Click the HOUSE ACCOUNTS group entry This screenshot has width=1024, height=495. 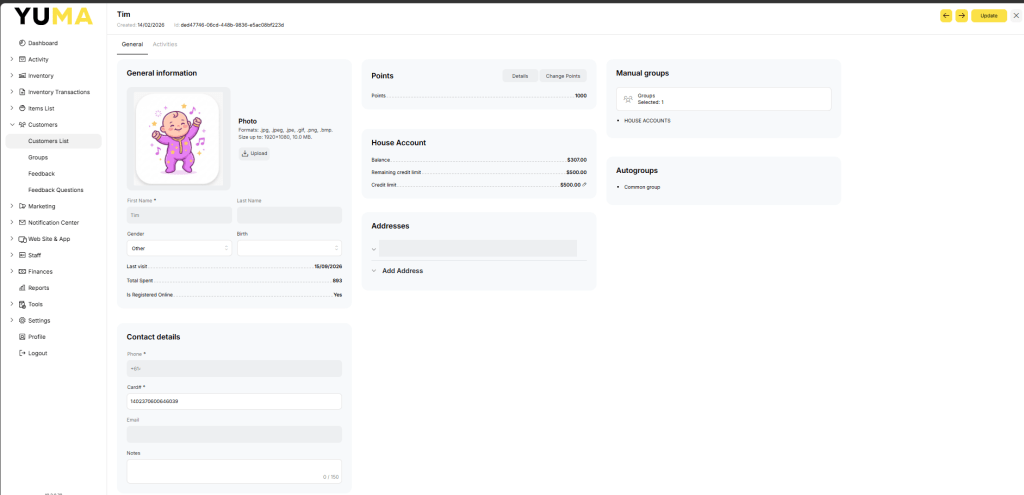coord(647,121)
